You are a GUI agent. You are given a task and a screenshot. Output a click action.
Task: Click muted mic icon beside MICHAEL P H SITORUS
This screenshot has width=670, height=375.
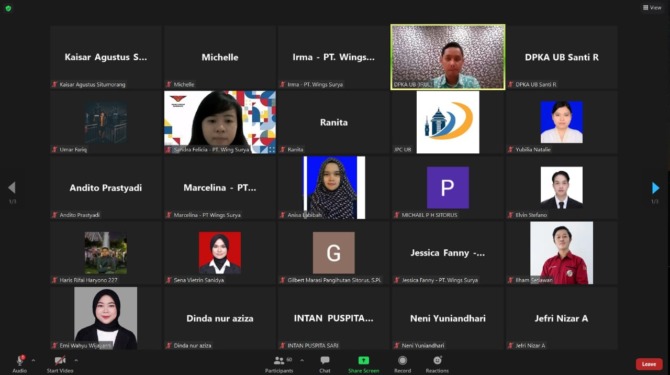click(397, 215)
